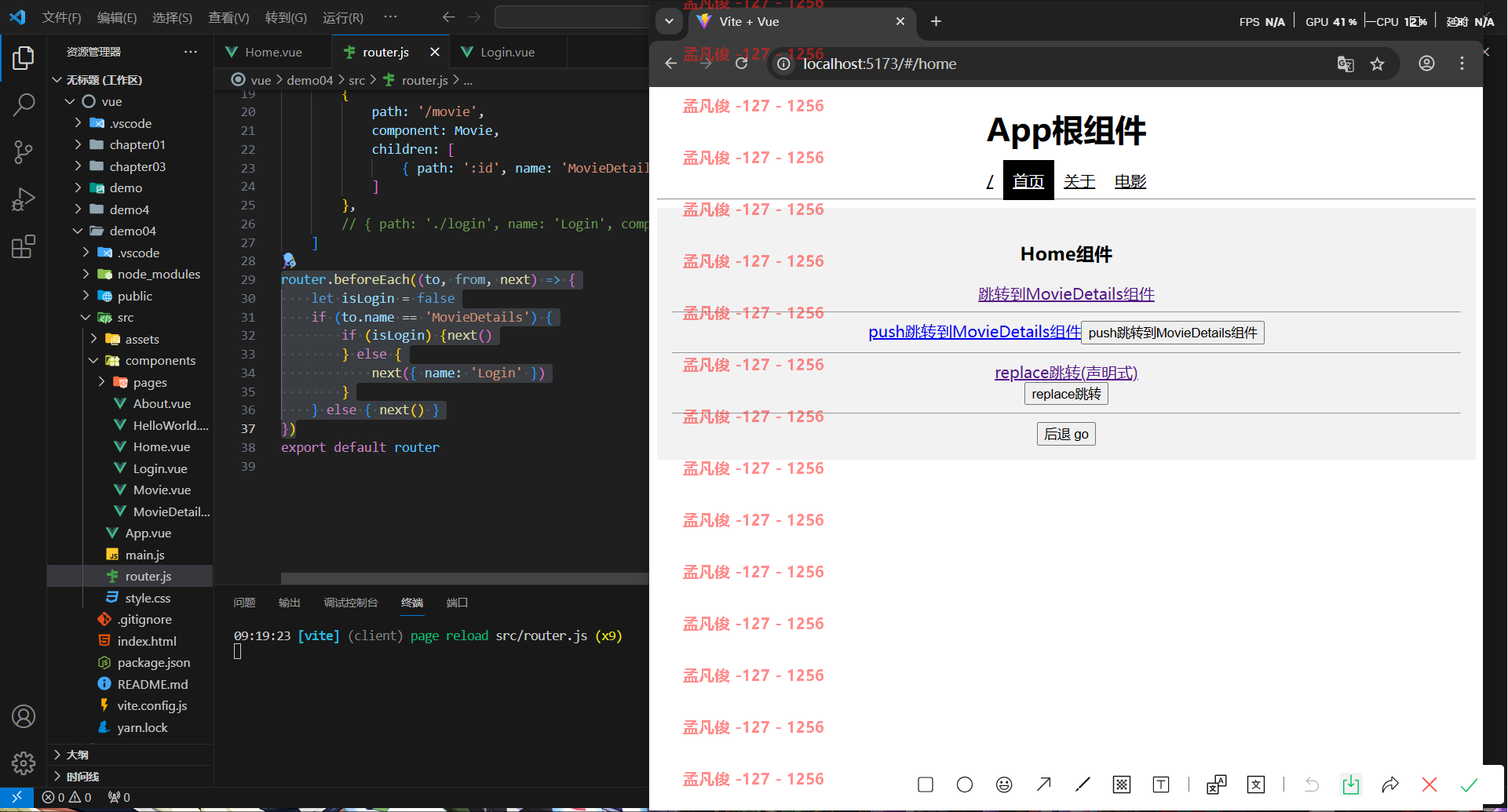
Task: Click the 电影 navigation link
Action: [x=1130, y=181]
